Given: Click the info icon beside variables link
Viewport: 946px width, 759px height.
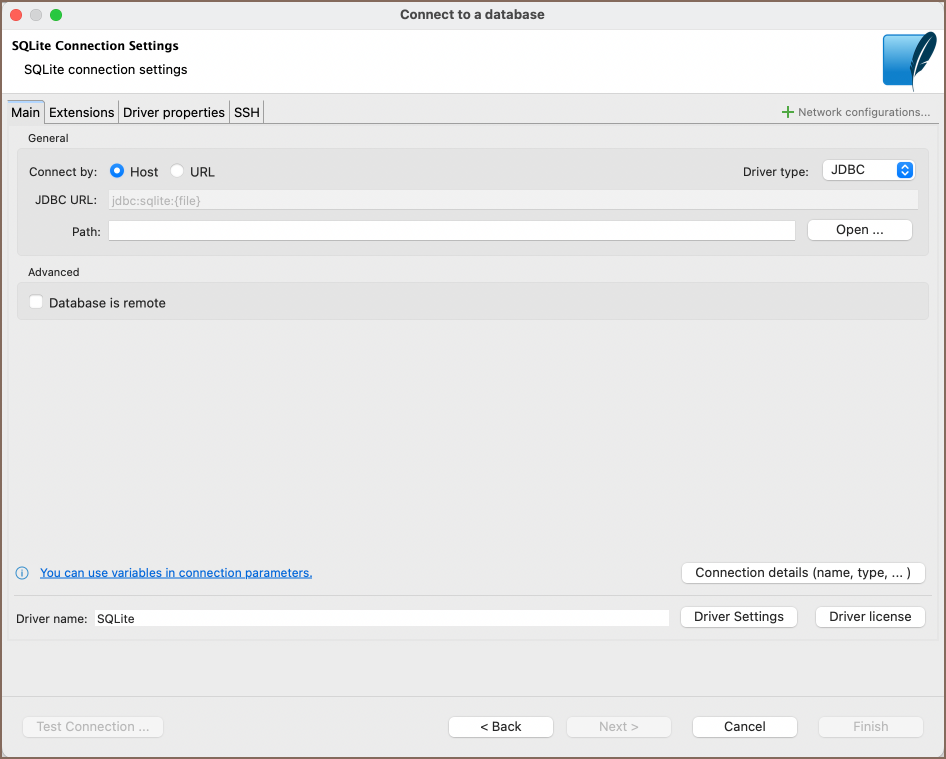Looking at the screenshot, I should tap(22, 573).
